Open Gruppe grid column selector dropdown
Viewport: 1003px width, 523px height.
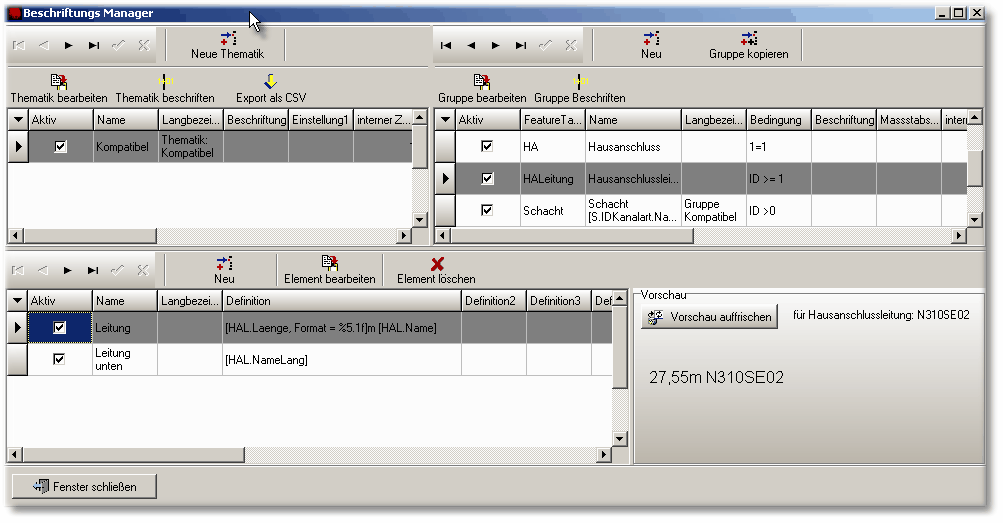[x=445, y=120]
